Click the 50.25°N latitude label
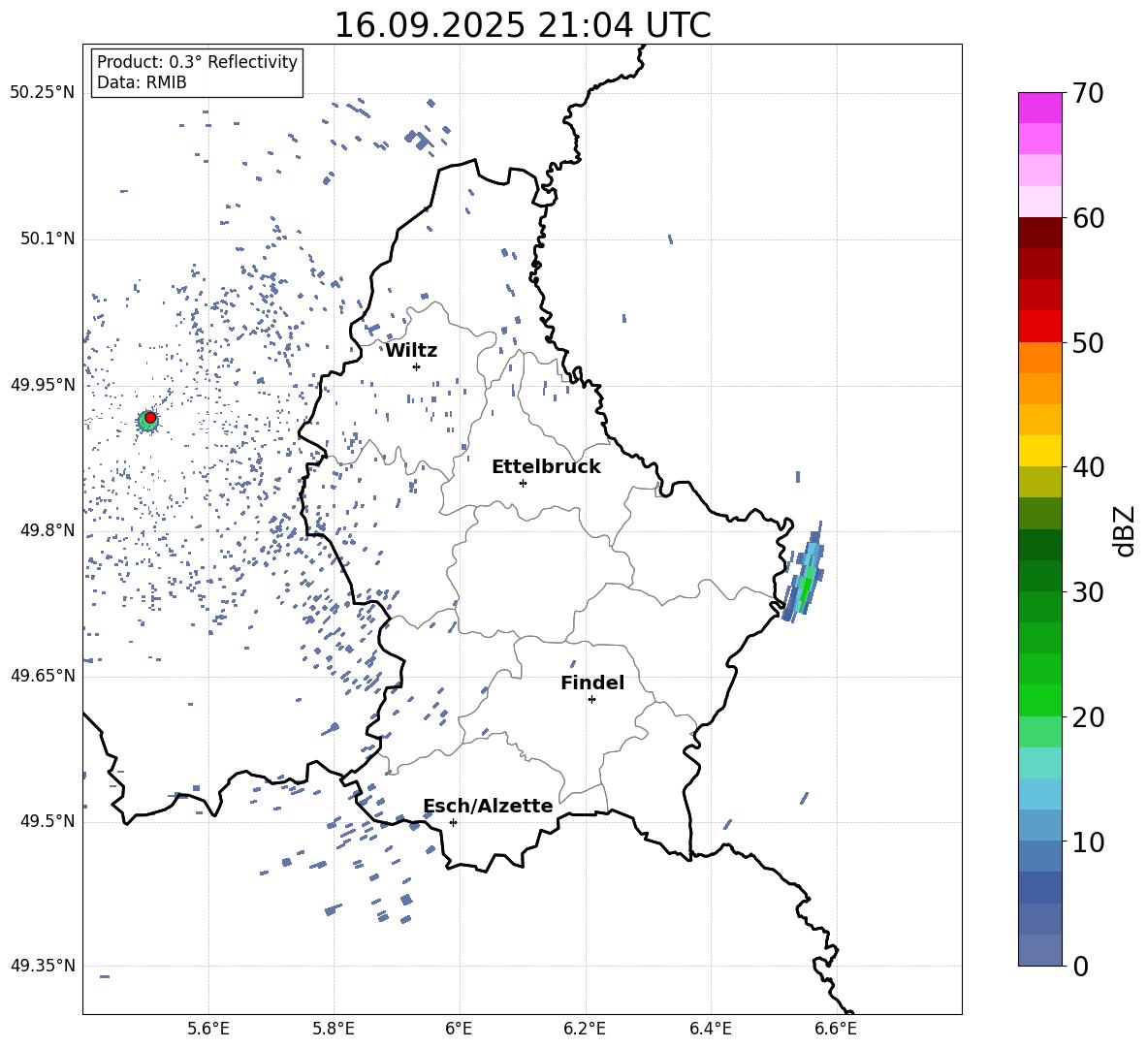Viewport: 1148px width, 1048px height. [x=43, y=93]
